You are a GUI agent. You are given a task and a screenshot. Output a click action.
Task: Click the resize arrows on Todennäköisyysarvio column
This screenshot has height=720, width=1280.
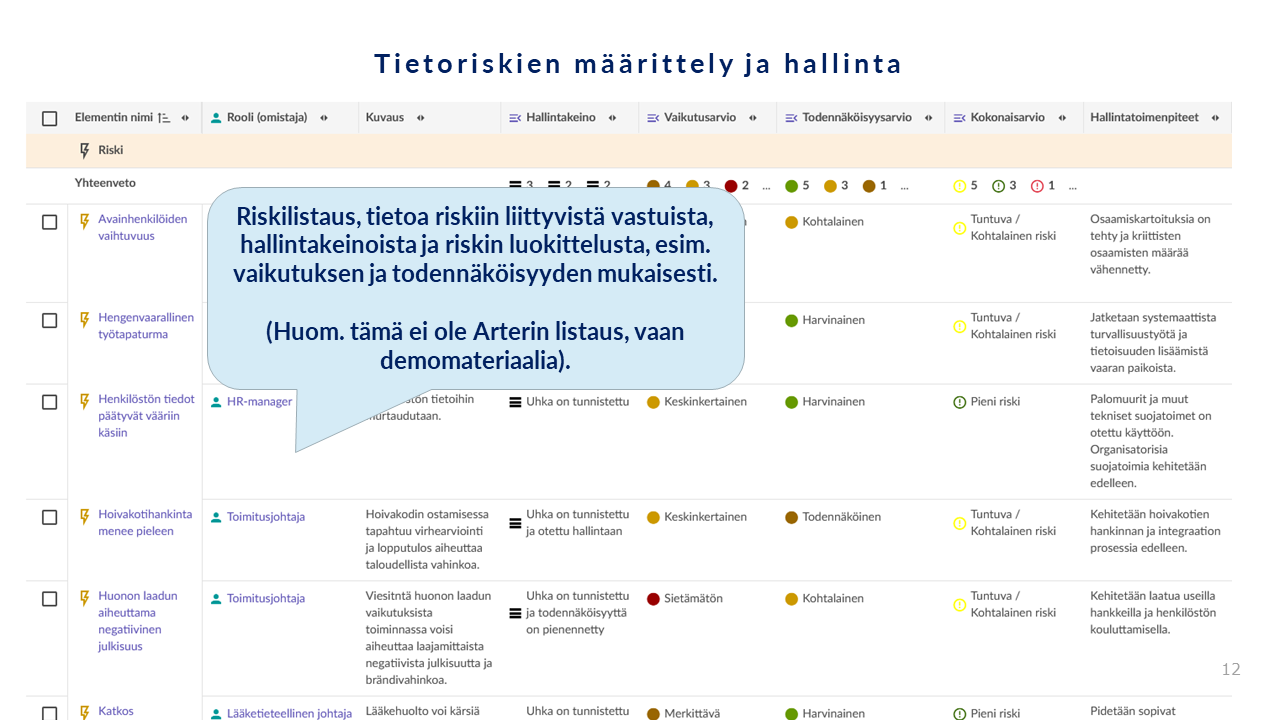click(x=929, y=118)
